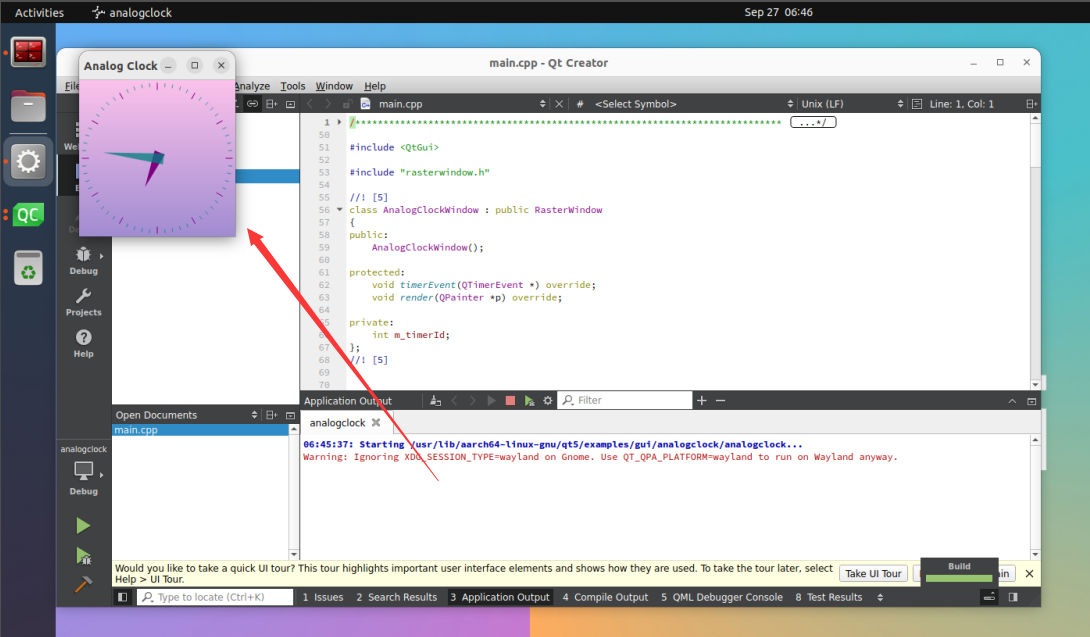1090x637 pixels.
Task: Click the Start Debugging run icon
Action: point(83,556)
